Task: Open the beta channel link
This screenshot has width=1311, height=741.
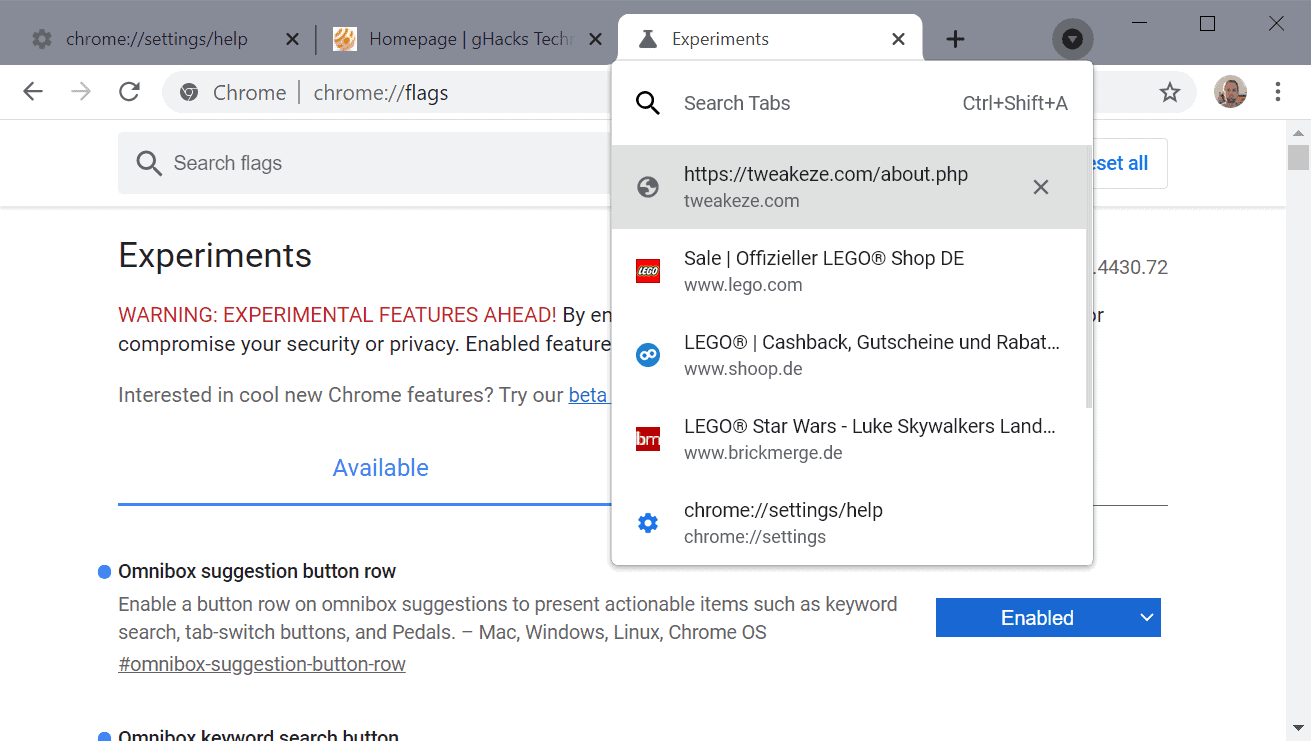Action: 589,395
